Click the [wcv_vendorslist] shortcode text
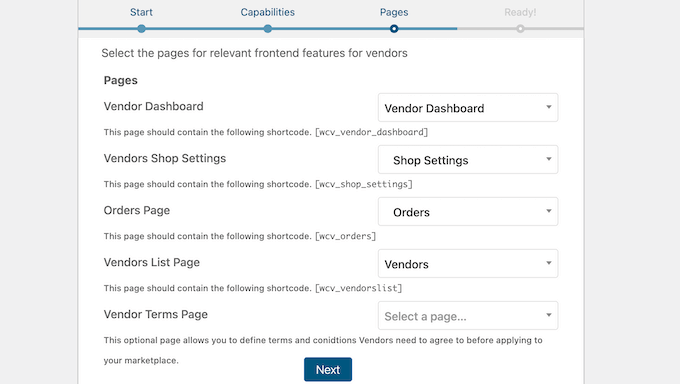 [x=359, y=288]
